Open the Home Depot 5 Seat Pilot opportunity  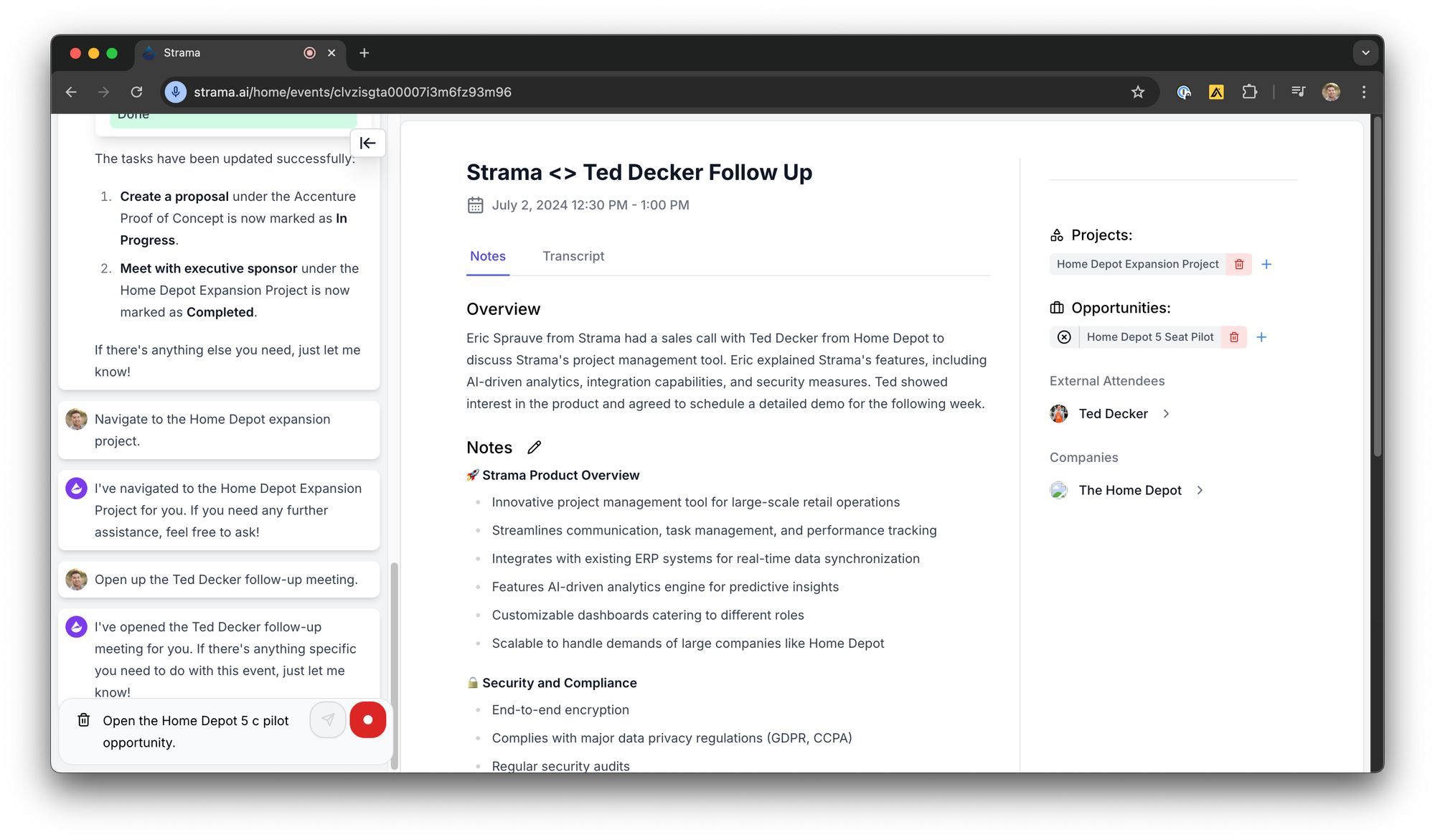point(1149,337)
